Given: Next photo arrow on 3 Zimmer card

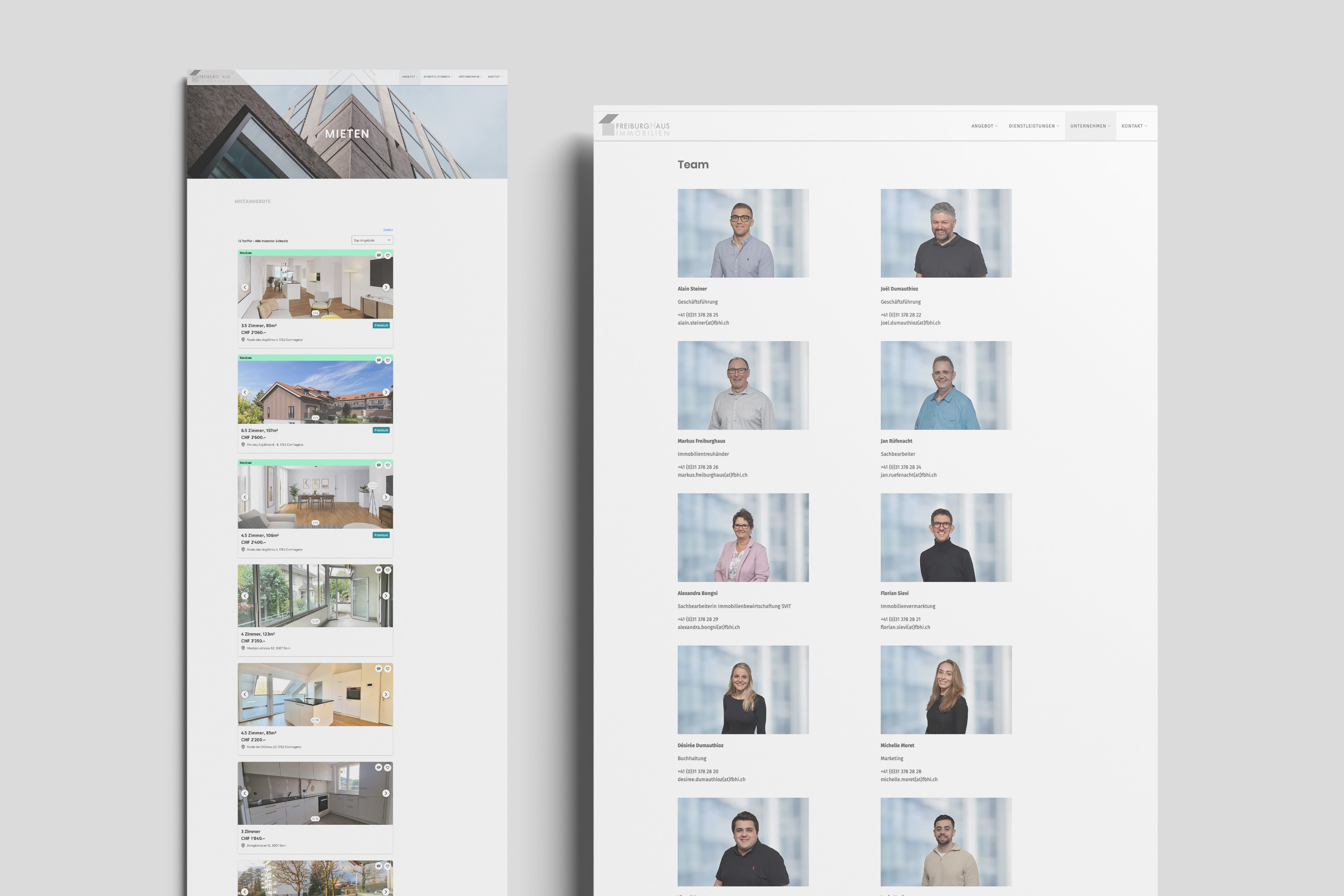Looking at the screenshot, I should tap(386, 793).
